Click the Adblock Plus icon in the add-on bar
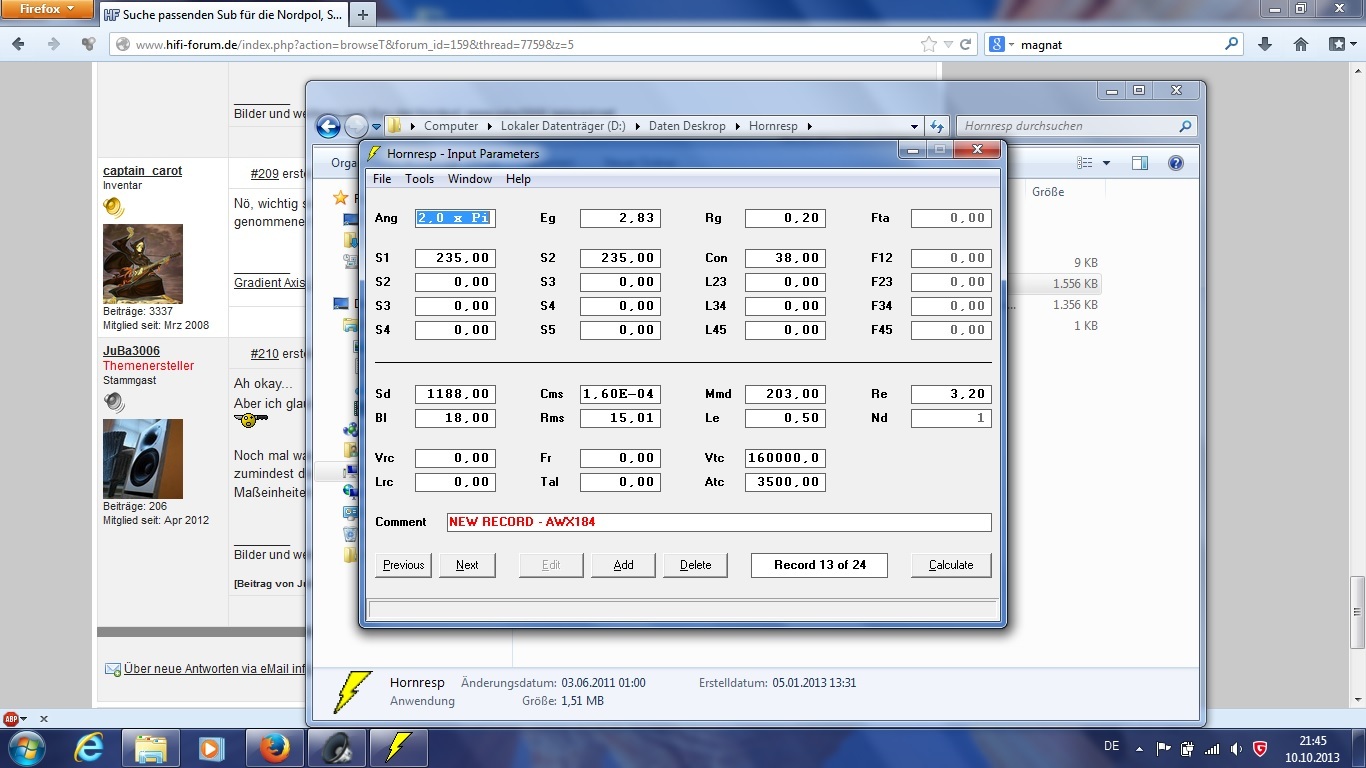1366x768 pixels. click(x=11, y=718)
